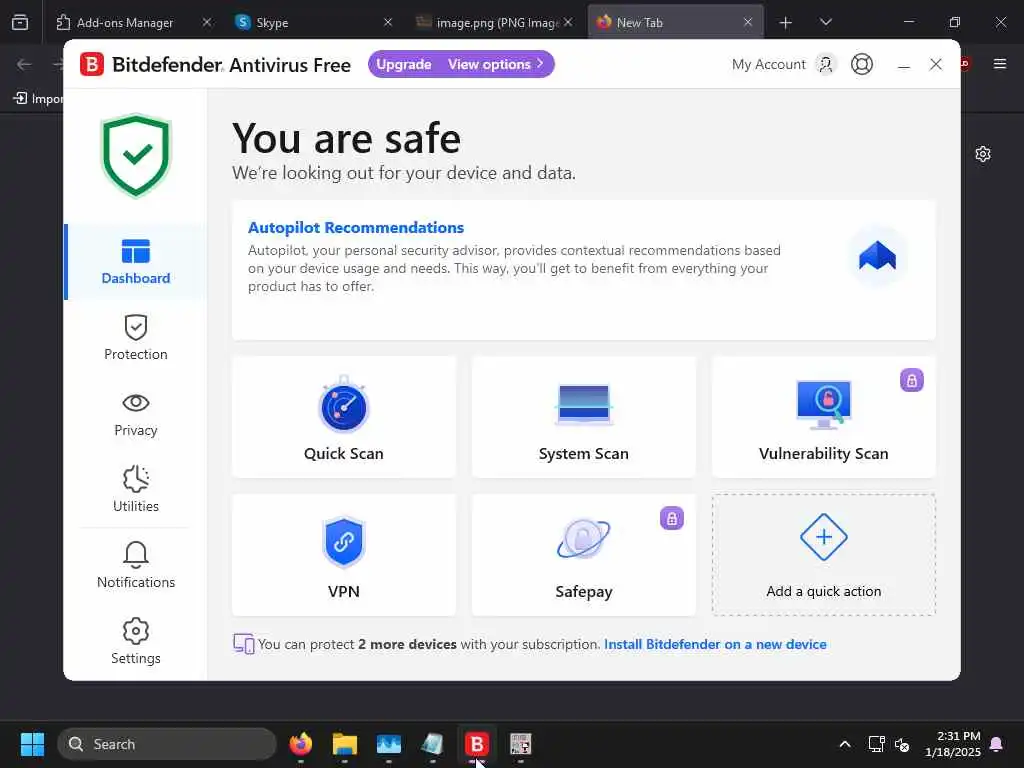Open File Explorer from the taskbar
Image resolution: width=1024 pixels, height=768 pixels.
click(345, 744)
